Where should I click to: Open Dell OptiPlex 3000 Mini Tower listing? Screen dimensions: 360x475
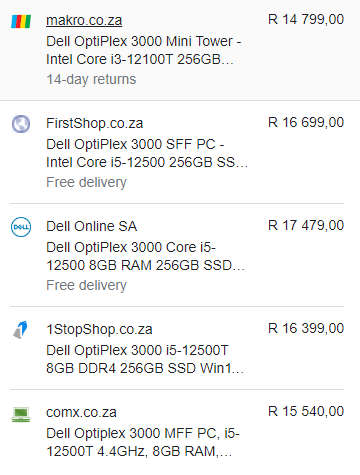[x=144, y=50]
